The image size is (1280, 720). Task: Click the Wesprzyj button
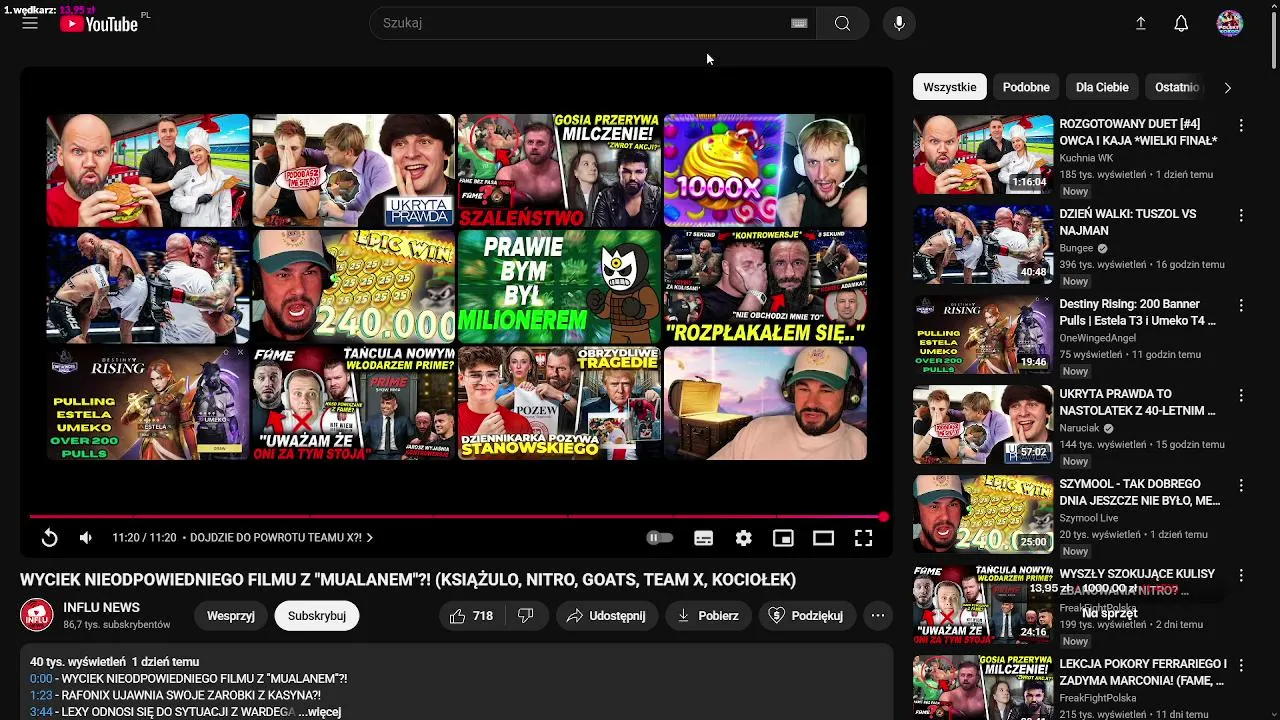231,616
